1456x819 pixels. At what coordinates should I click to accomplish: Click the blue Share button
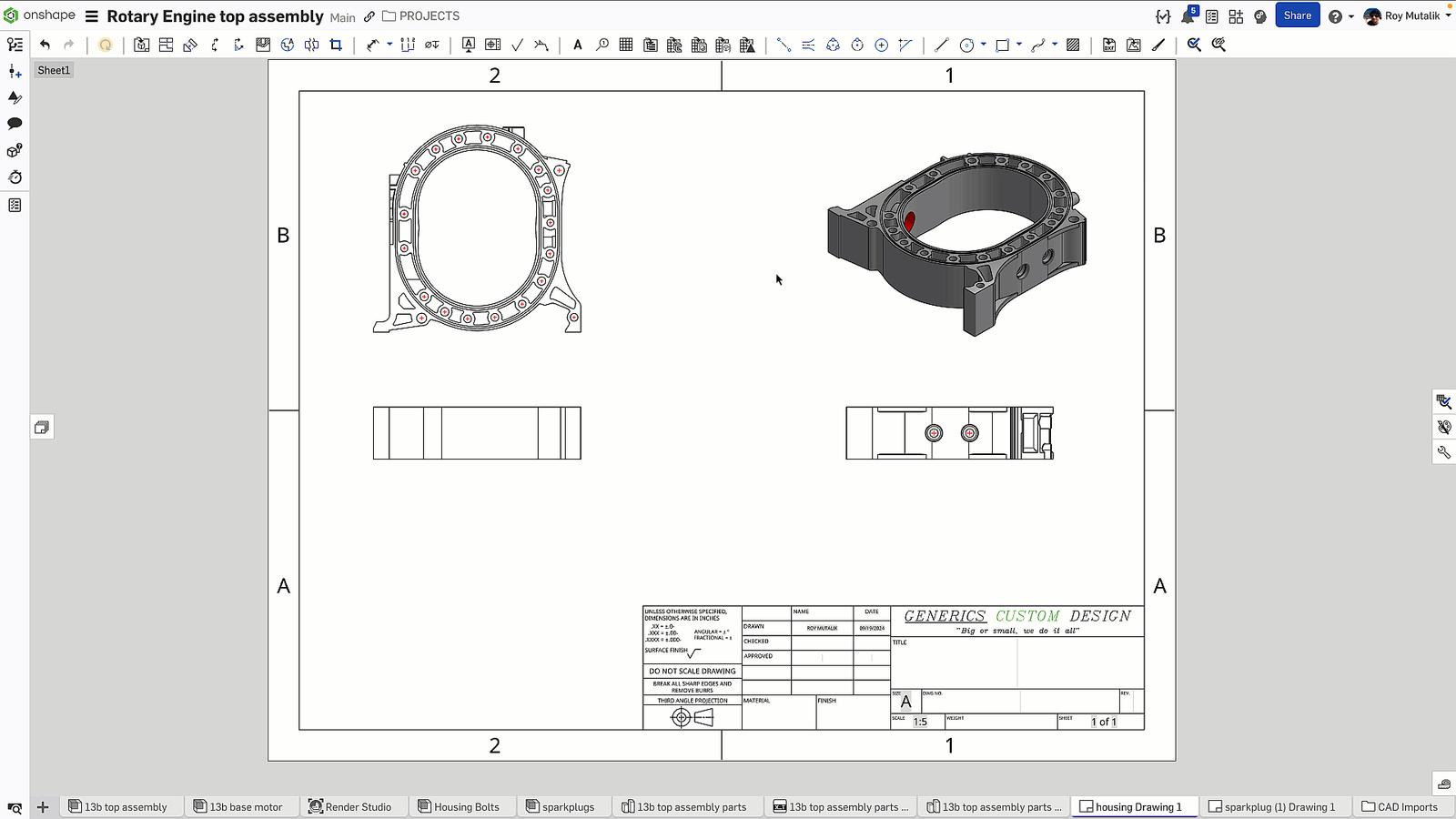1297,15
